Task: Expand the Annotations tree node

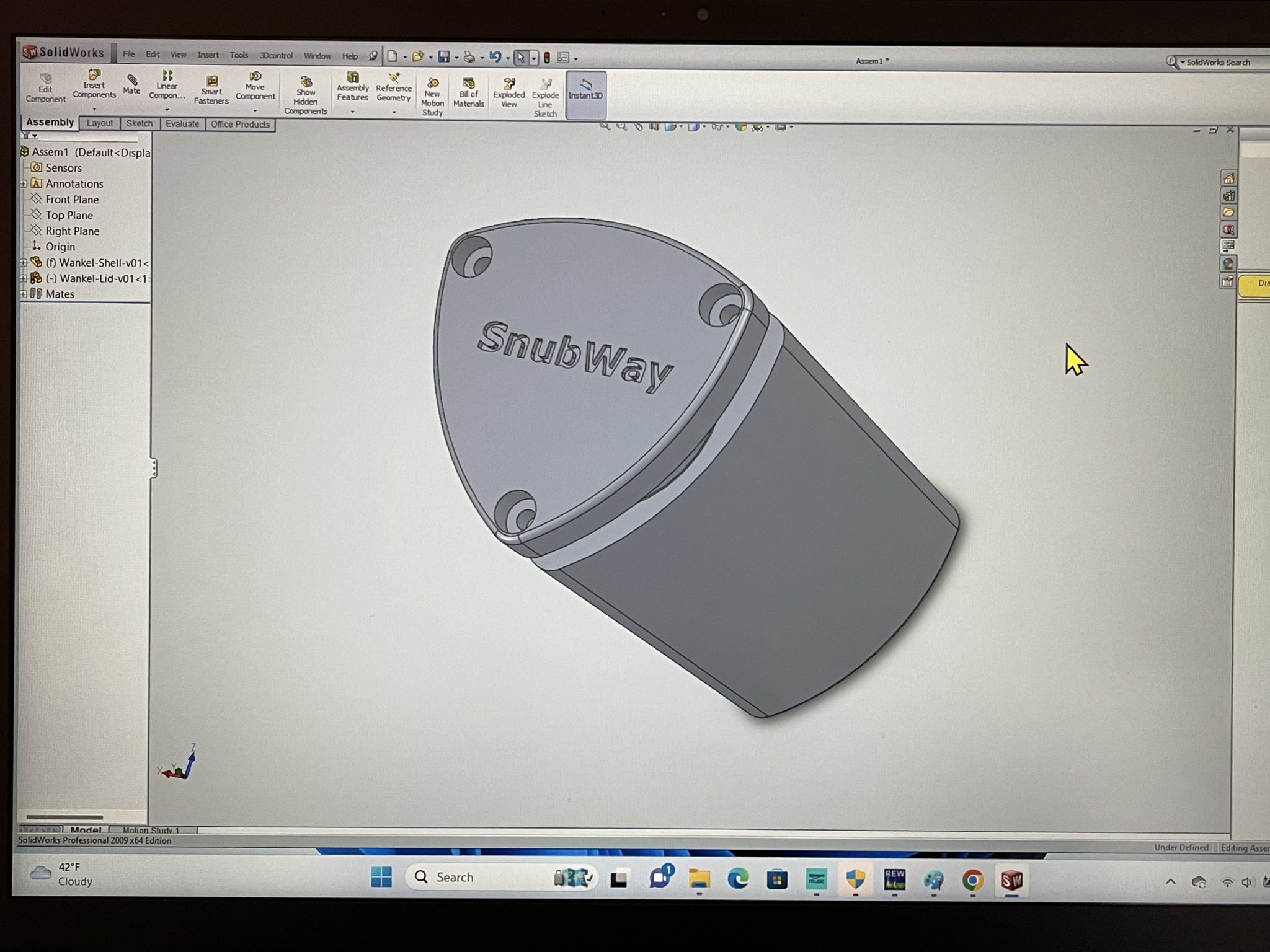Action: [x=24, y=183]
